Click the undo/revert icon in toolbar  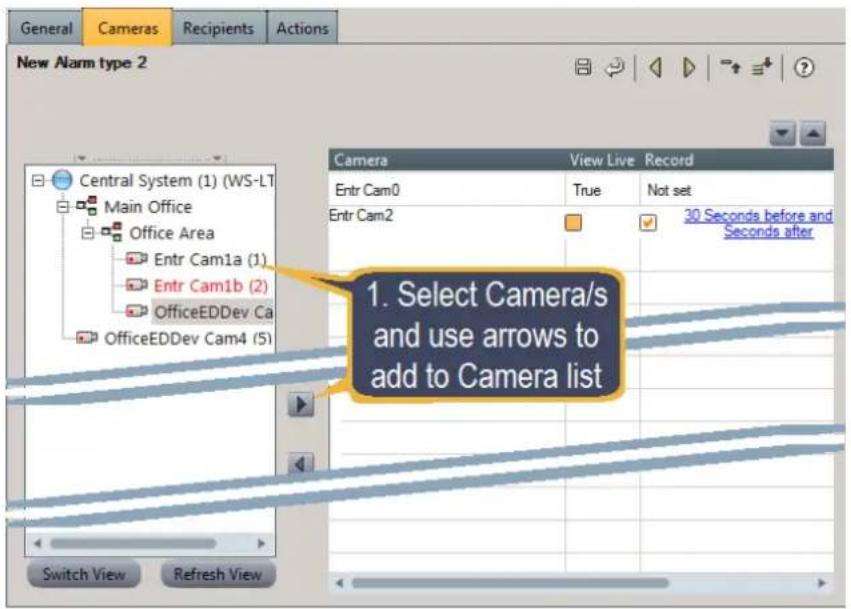click(615, 68)
